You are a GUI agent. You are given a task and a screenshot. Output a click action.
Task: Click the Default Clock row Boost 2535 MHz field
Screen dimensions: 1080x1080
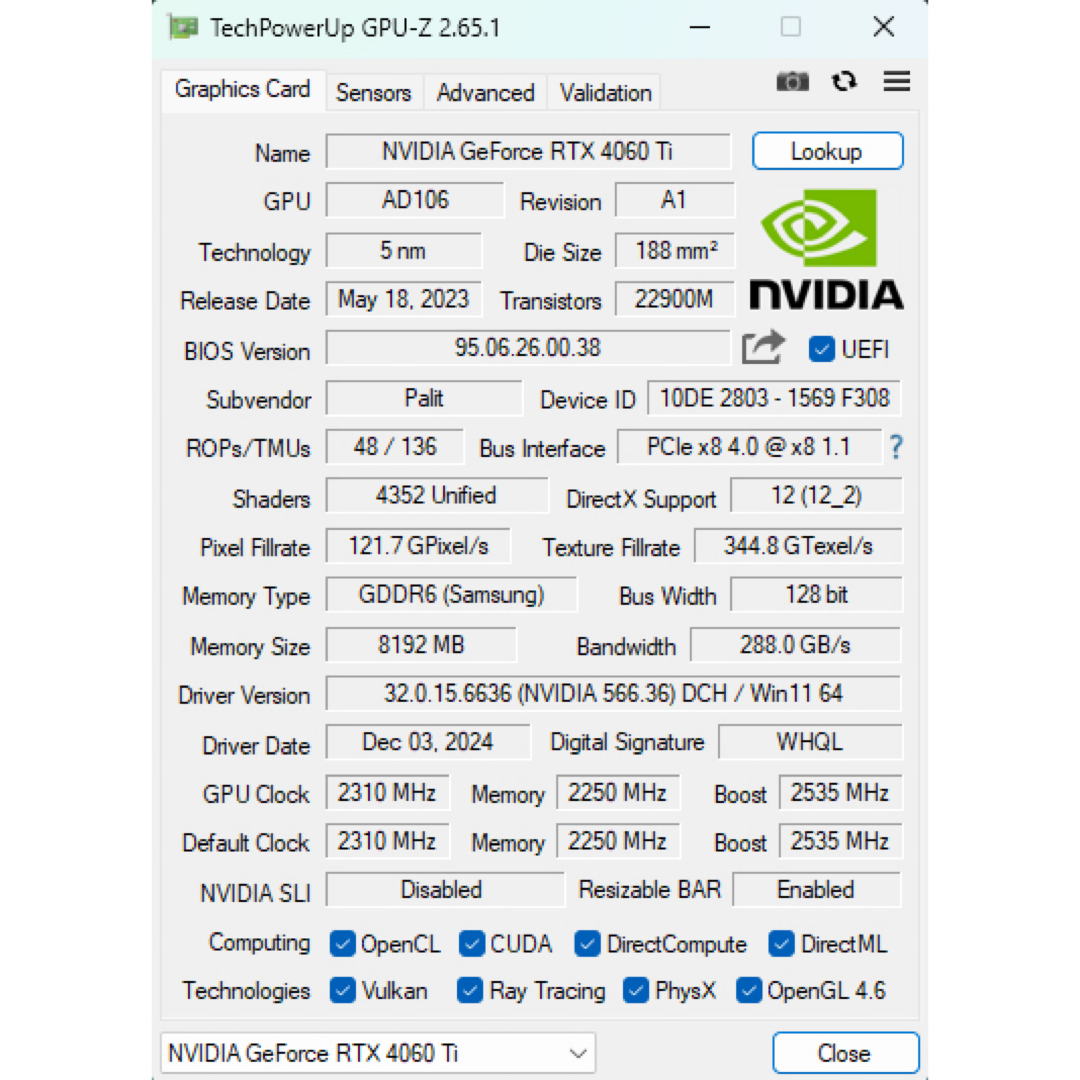click(840, 842)
